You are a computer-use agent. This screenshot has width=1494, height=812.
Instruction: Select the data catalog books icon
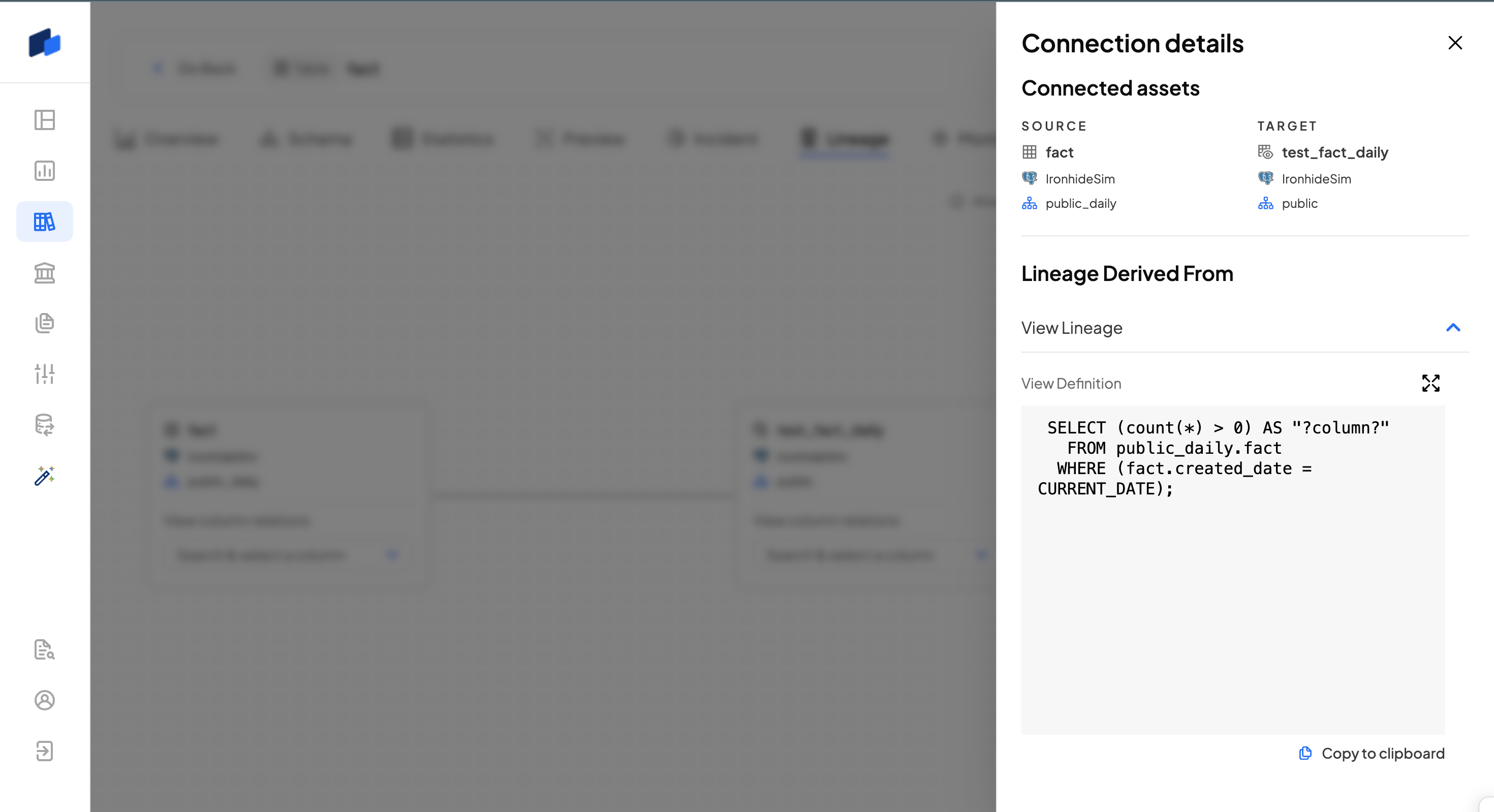coord(45,222)
